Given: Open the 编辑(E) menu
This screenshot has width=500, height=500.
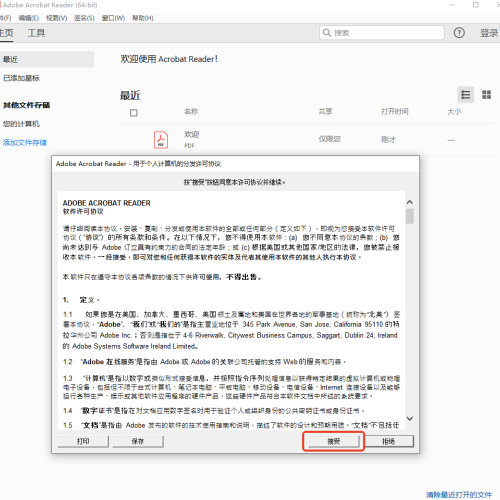Looking at the screenshot, I should pyautogui.click(x=29, y=18).
